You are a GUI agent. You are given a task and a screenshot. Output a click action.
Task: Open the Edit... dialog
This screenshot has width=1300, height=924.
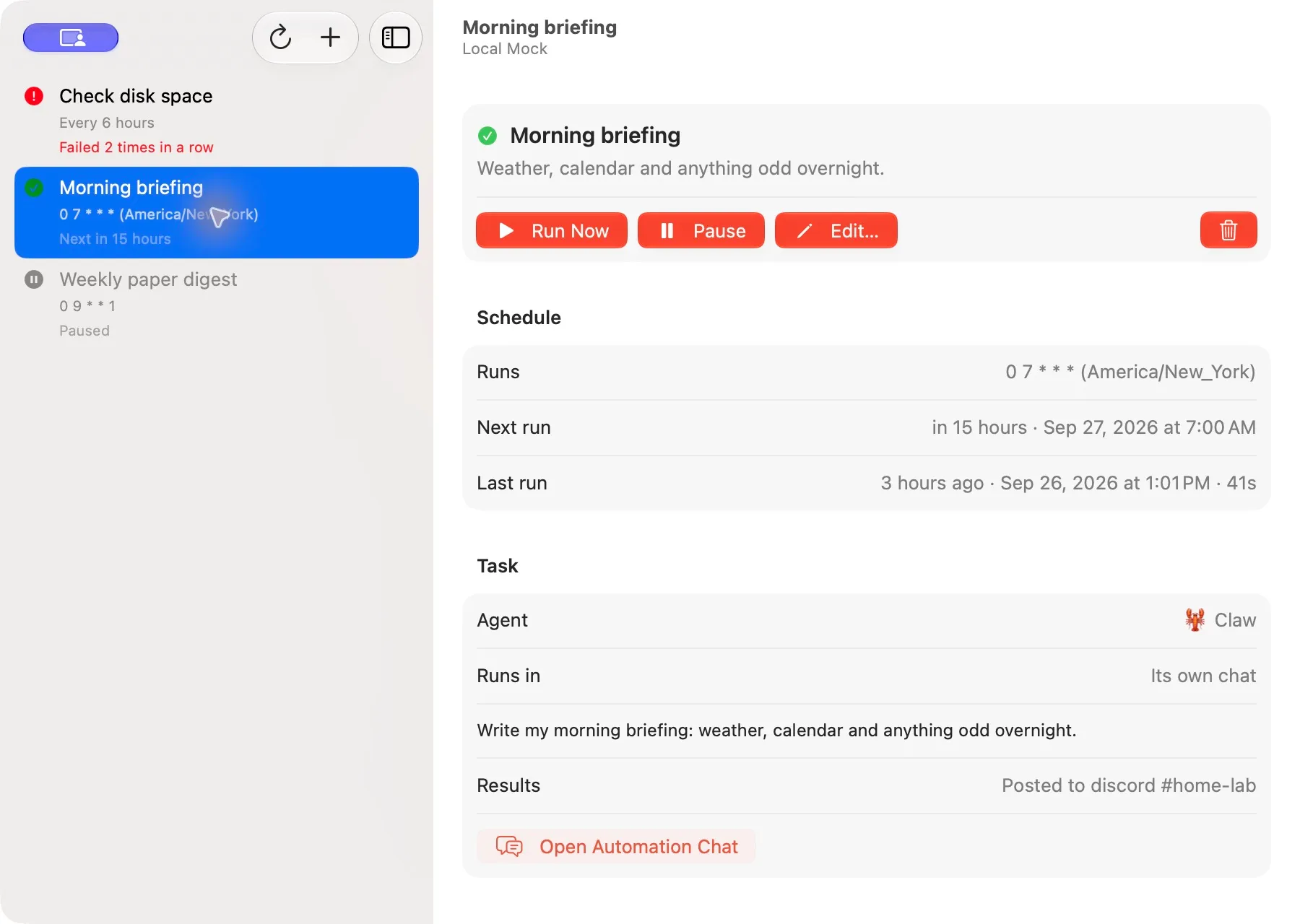[x=836, y=230]
